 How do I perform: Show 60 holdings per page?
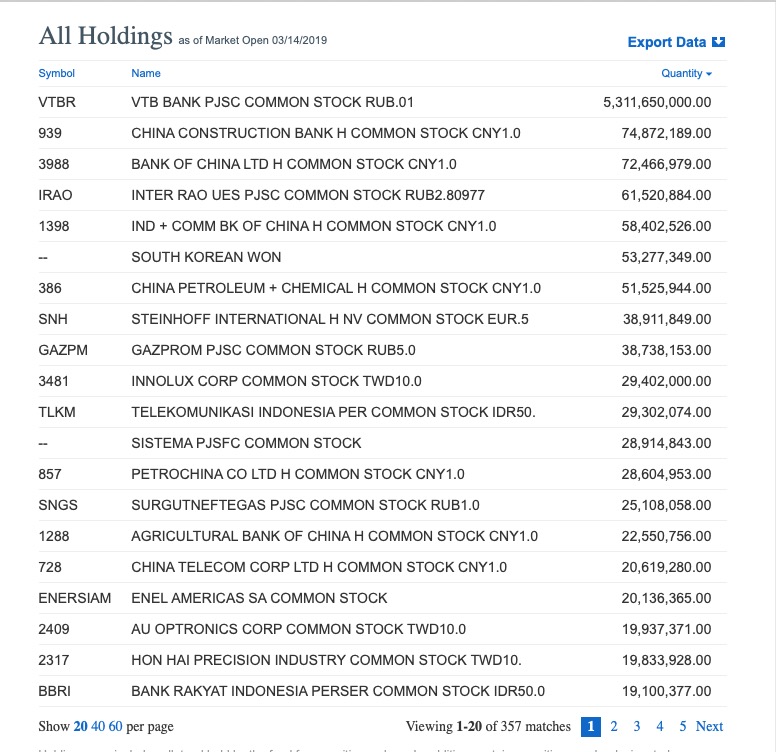click(x=117, y=727)
